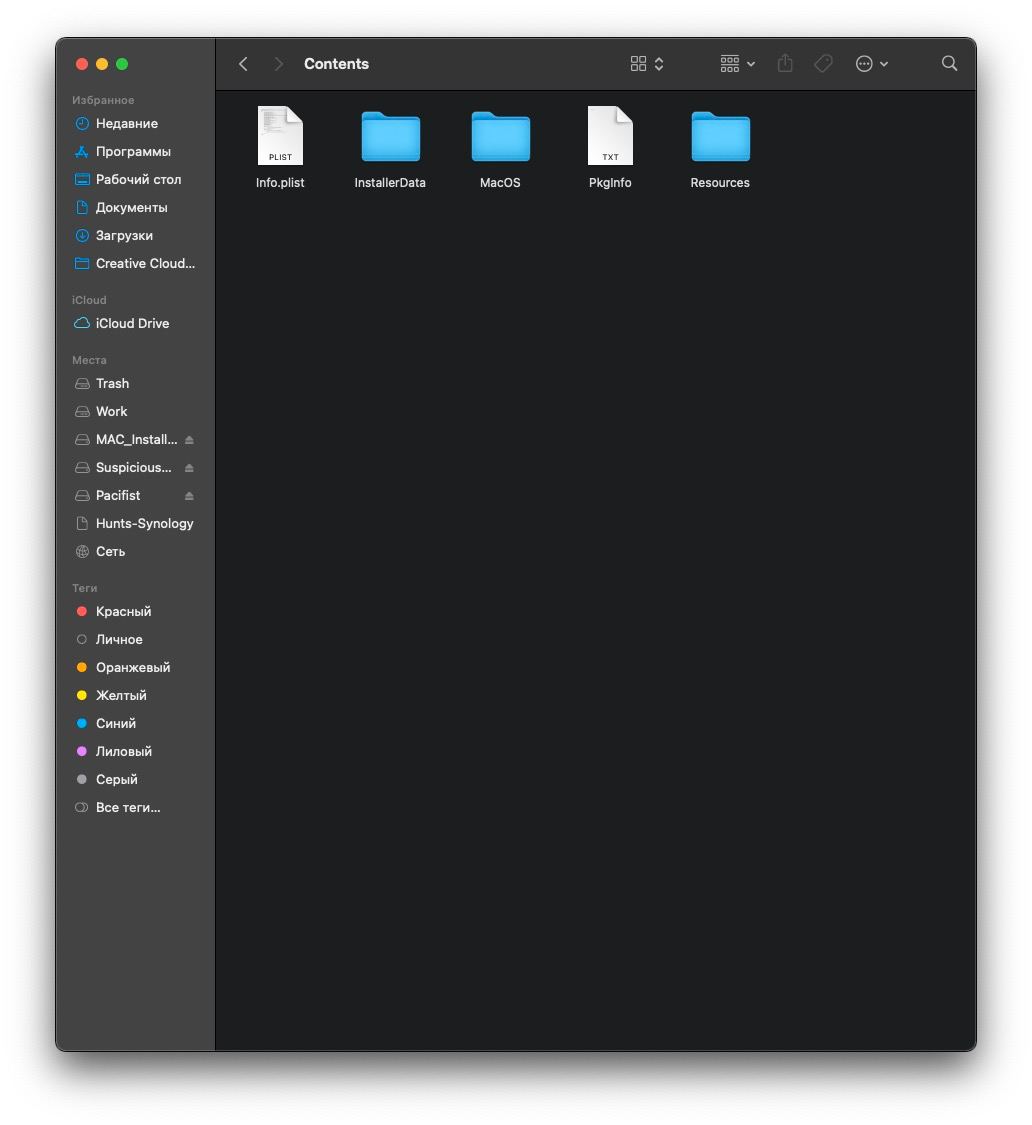1032x1125 pixels.
Task: Open search with the magnifier icon
Action: pyautogui.click(x=949, y=63)
